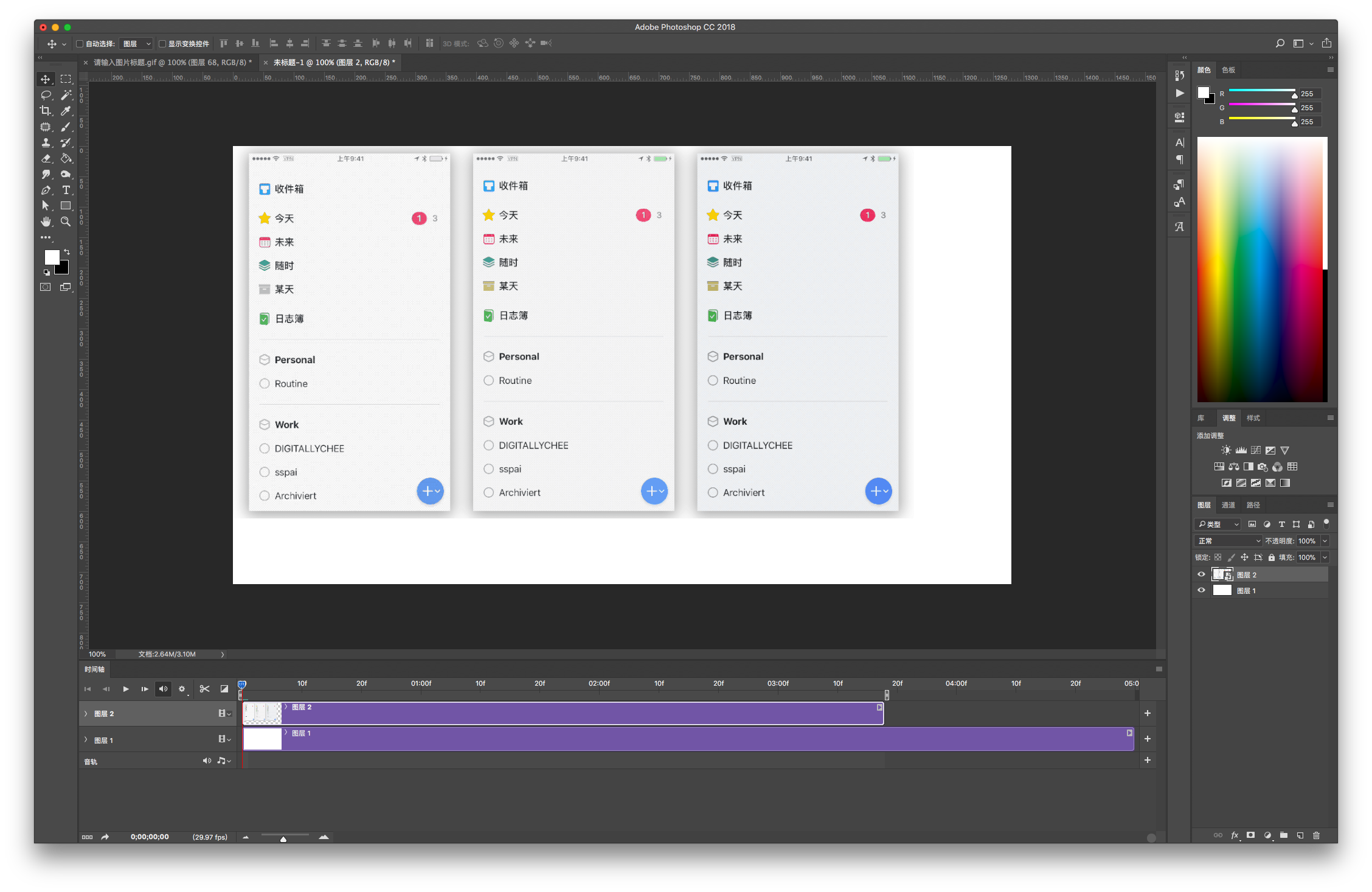Select the Crop tool

(x=46, y=111)
